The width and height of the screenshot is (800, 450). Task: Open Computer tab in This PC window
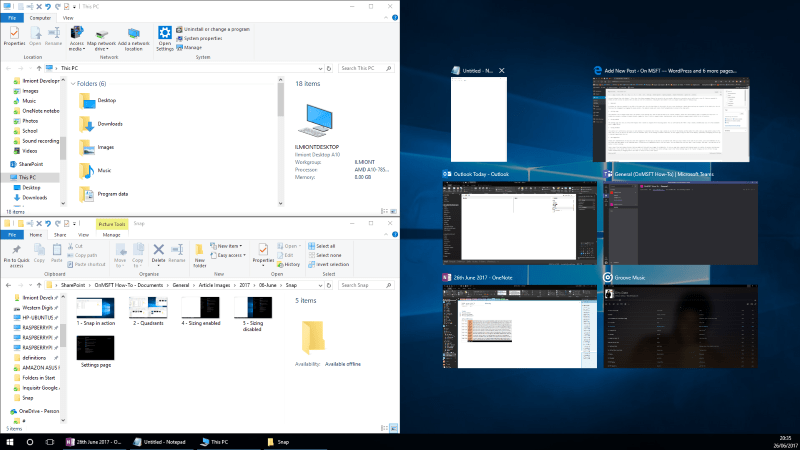tap(40, 18)
